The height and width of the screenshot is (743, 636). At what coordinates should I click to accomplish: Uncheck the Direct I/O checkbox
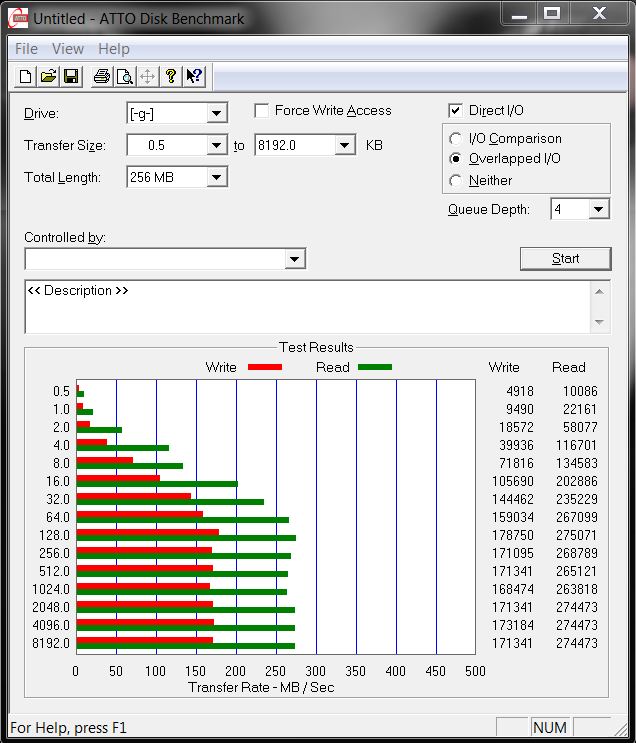coord(456,111)
